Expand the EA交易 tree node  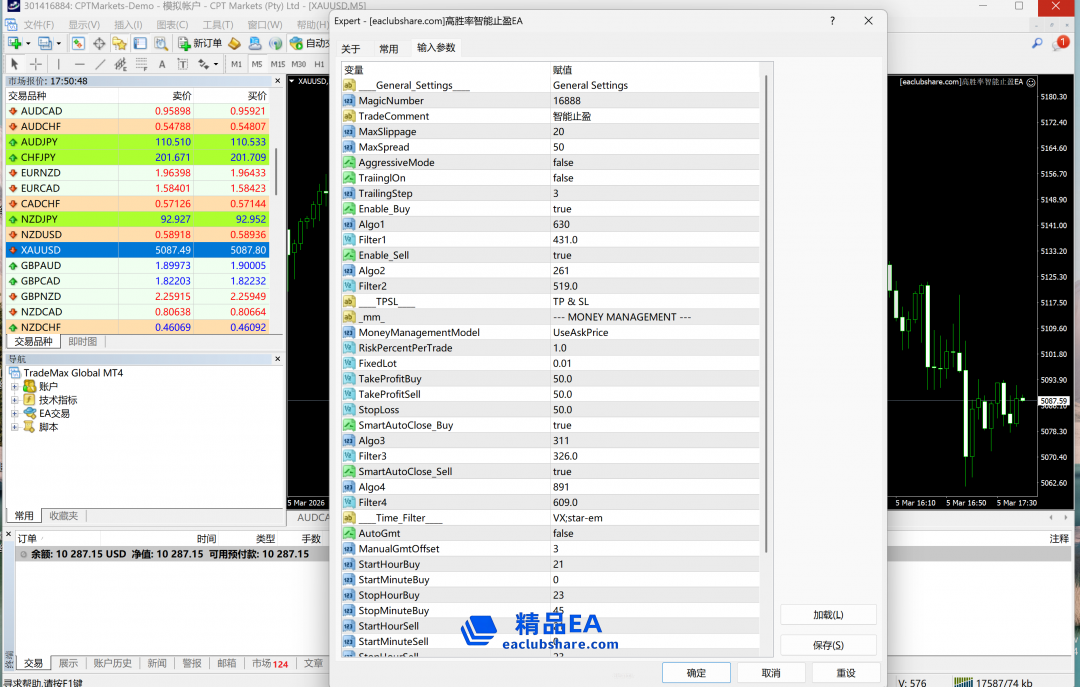pyautogui.click(x=15, y=413)
